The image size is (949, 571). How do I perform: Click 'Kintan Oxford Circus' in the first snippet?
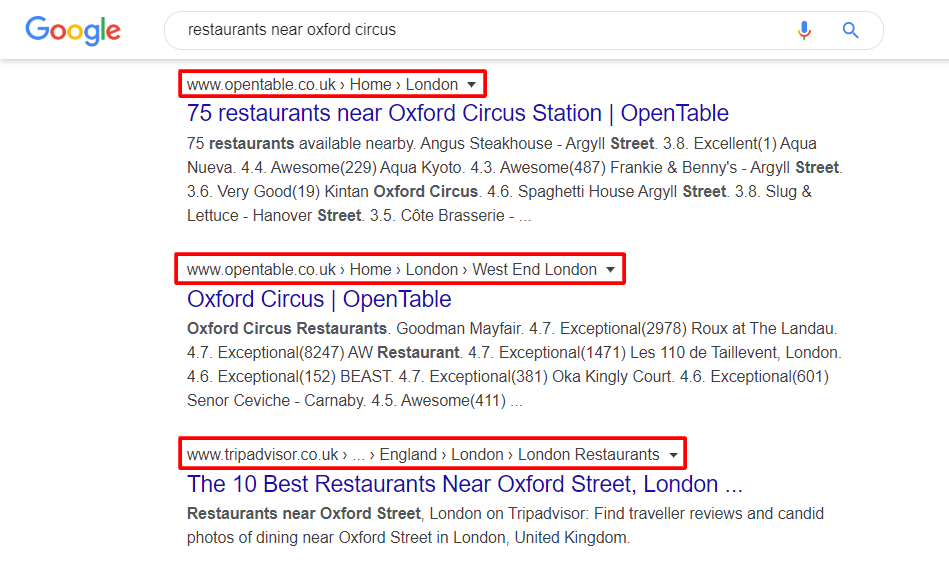click(x=401, y=191)
